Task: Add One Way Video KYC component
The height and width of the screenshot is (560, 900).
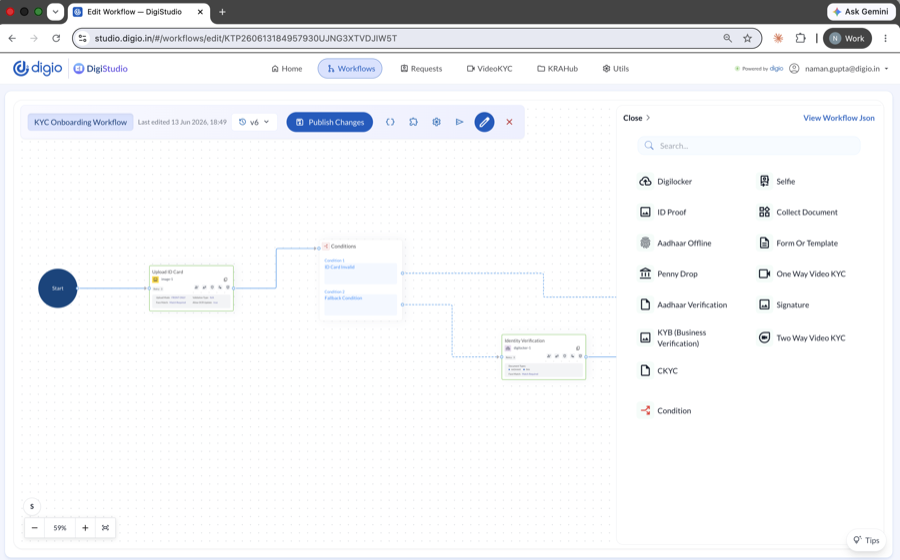Action: (802, 274)
